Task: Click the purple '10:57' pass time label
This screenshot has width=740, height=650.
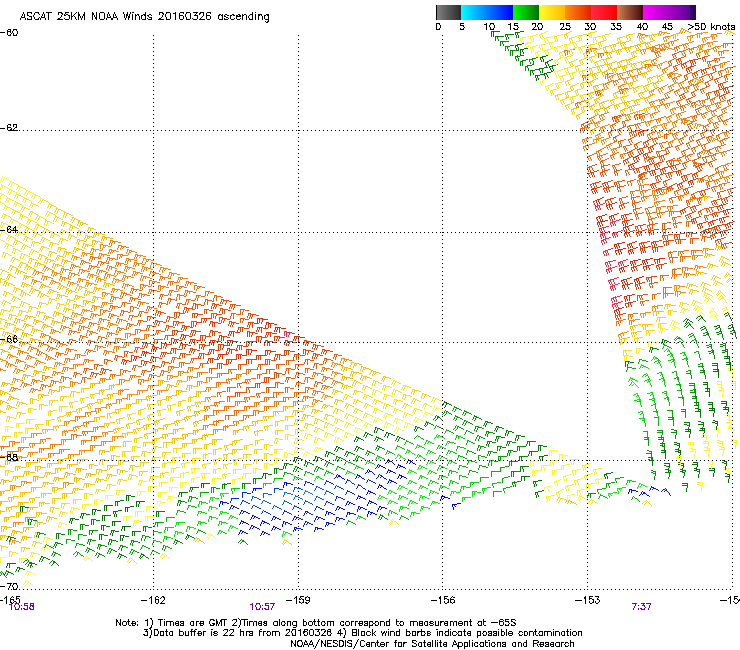Action: coord(262,607)
